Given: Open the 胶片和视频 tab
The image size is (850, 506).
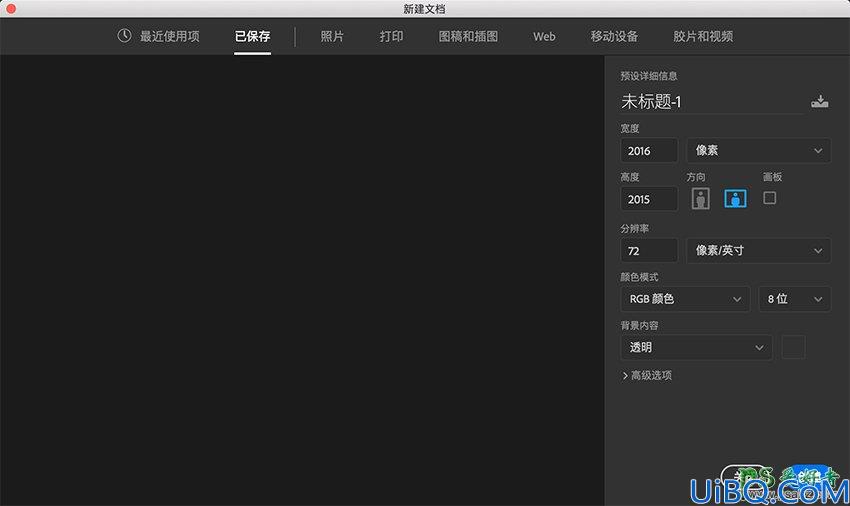Looking at the screenshot, I should (x=703, y=36).
